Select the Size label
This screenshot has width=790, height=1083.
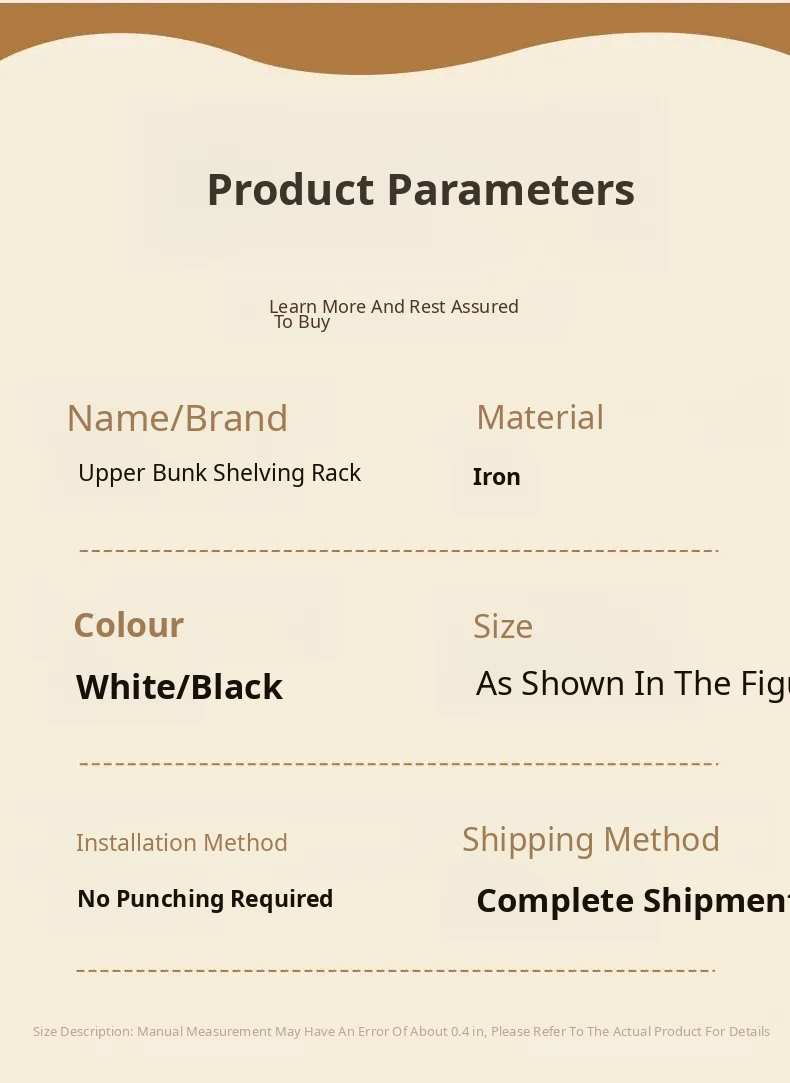(503, 626)
